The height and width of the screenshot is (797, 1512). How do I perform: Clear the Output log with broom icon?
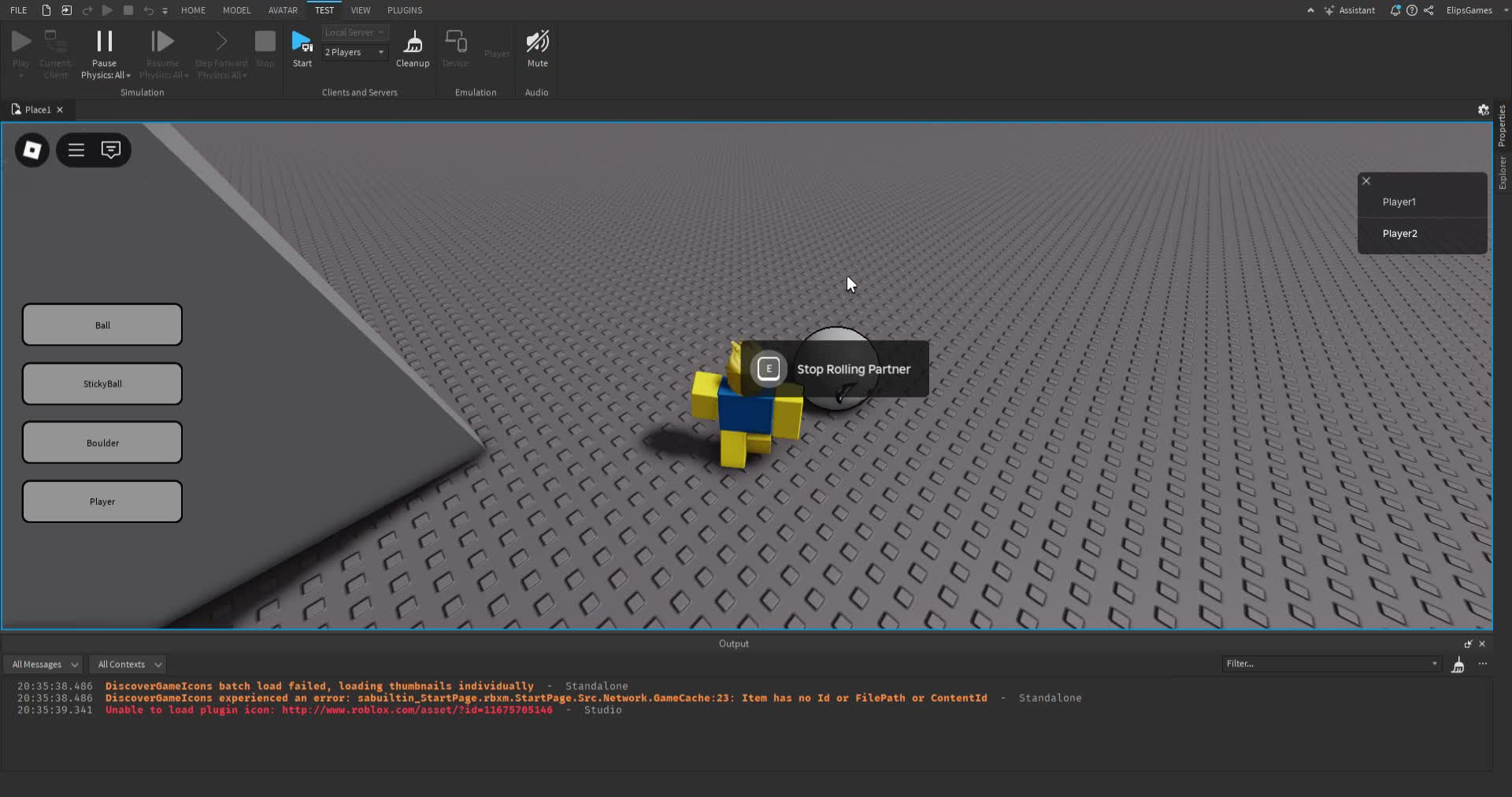coord(1458,665)
